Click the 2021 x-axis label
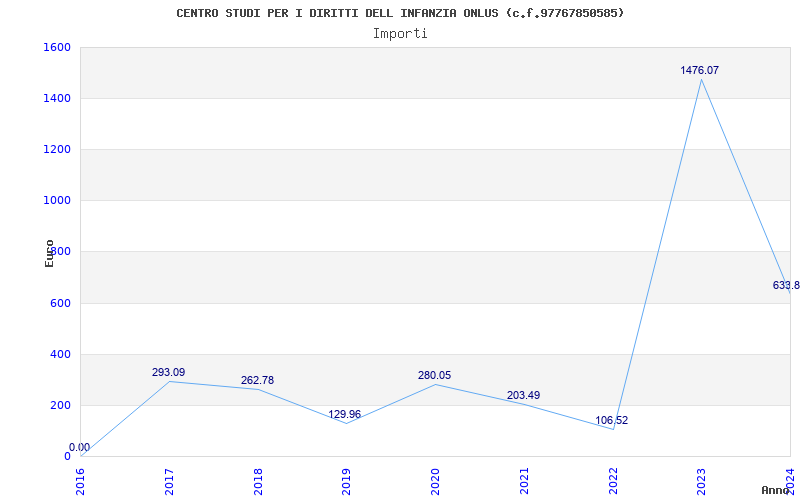 523,480
